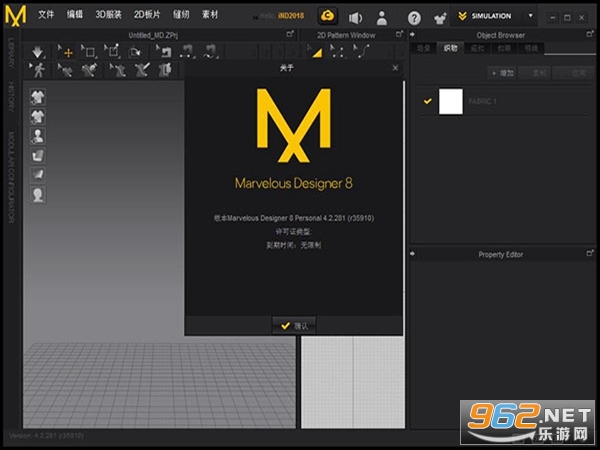Pick the Pin tool beside Select Mesh
Viewport: 600px width, 450px height.
click(112, 51)
